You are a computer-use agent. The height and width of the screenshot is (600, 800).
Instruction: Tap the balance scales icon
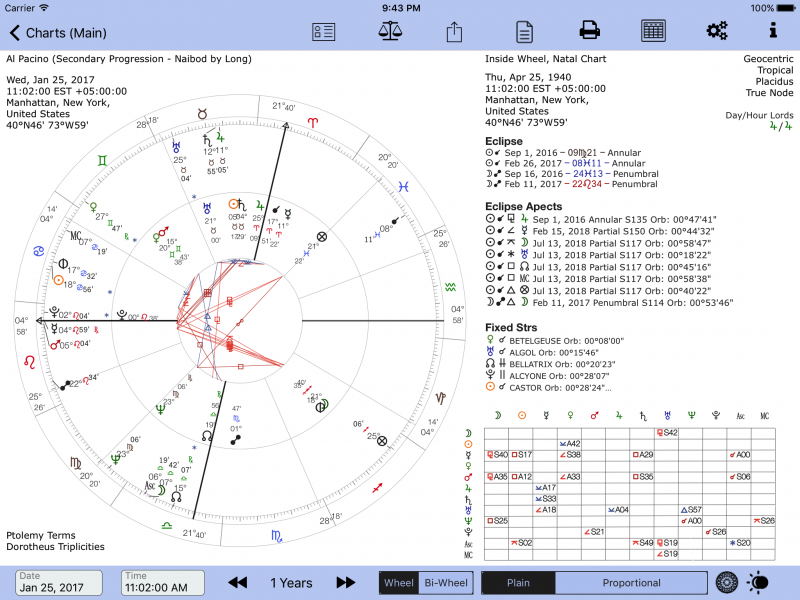[390, 31]
